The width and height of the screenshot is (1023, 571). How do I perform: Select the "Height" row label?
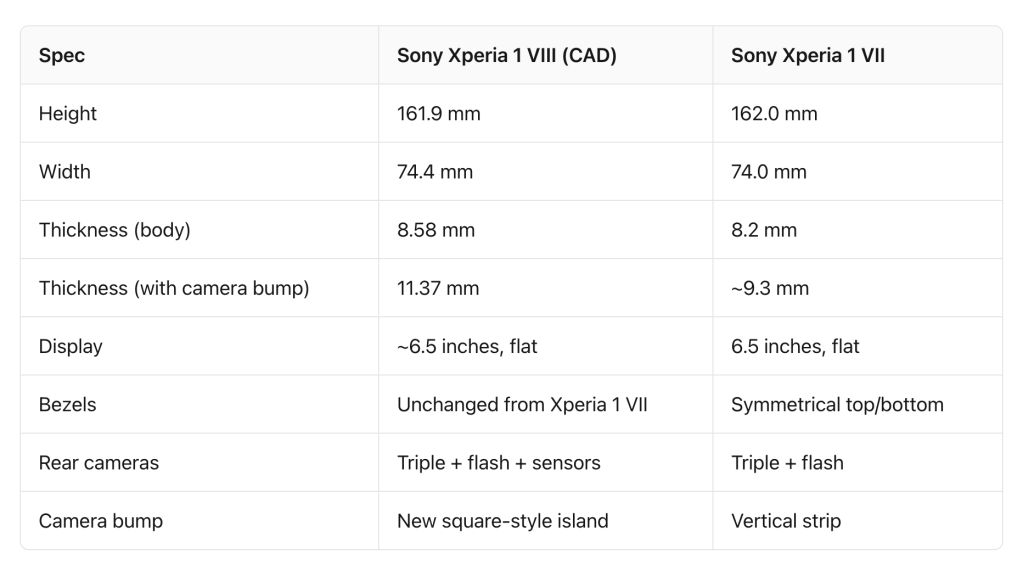[68, 114]
